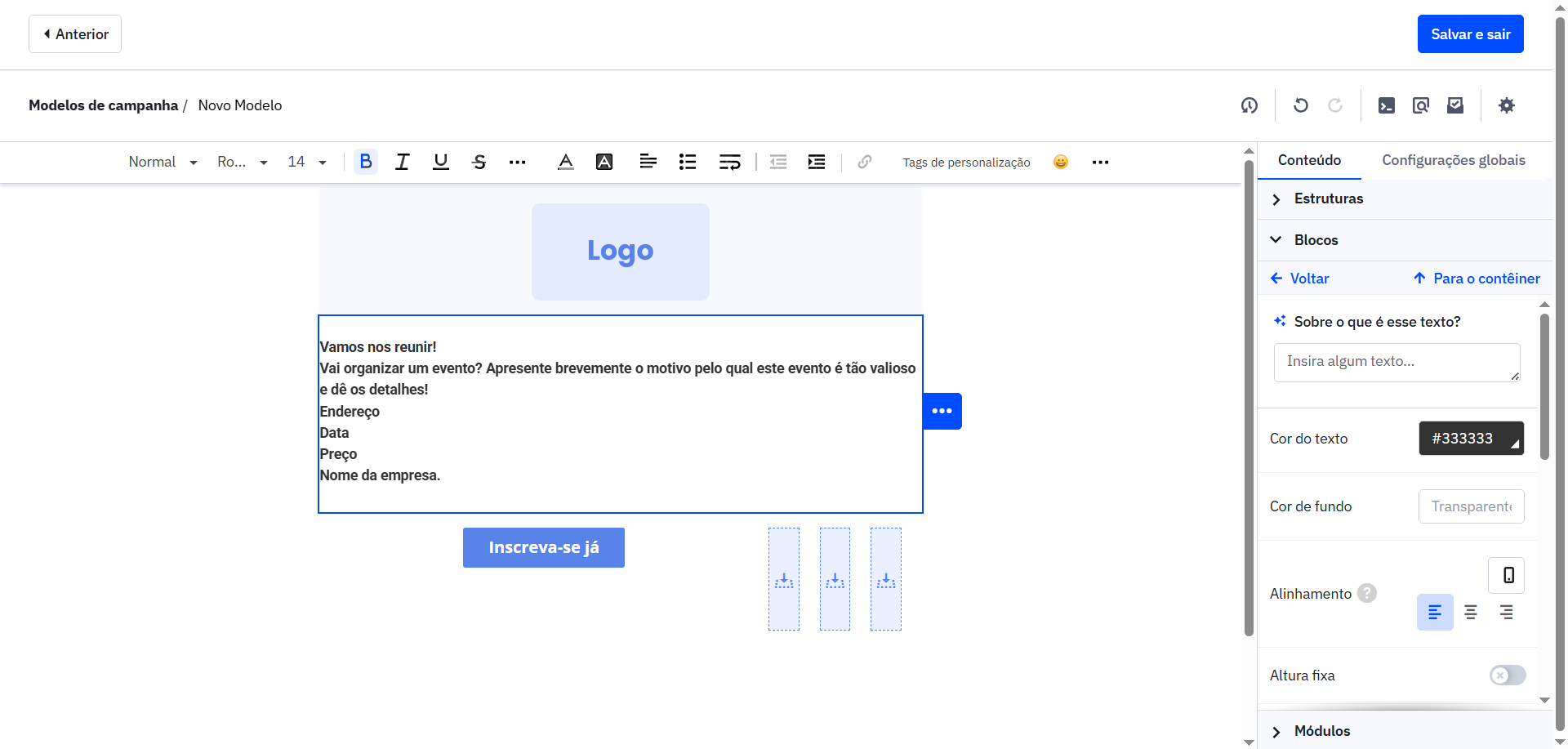The height and width of the screenshot is (749, 1568).
Task: Apply strikethrough to the selected text
Action: 479,162
